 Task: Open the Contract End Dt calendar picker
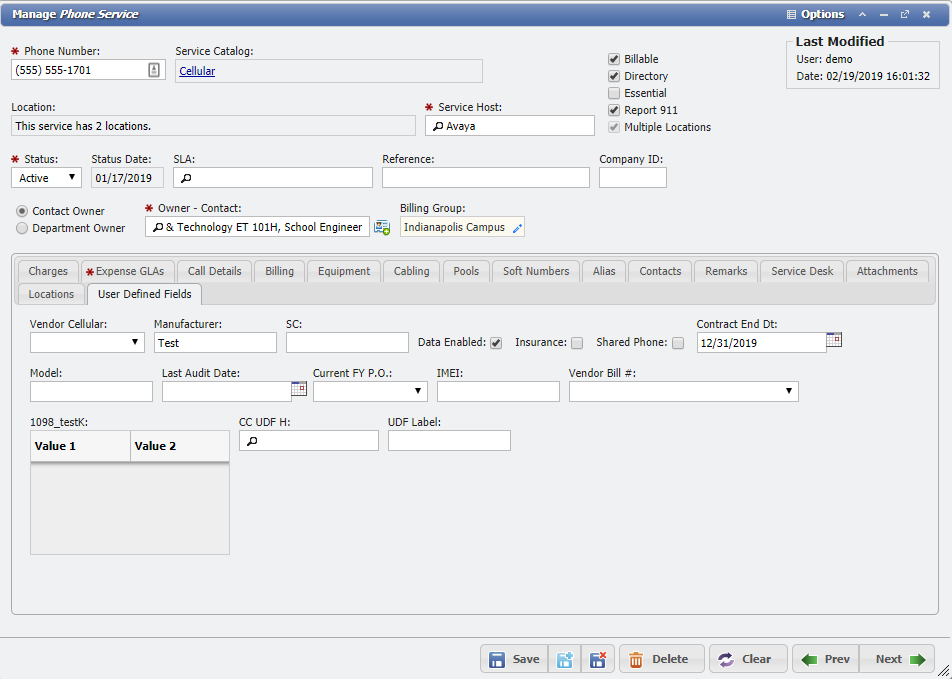834,340
